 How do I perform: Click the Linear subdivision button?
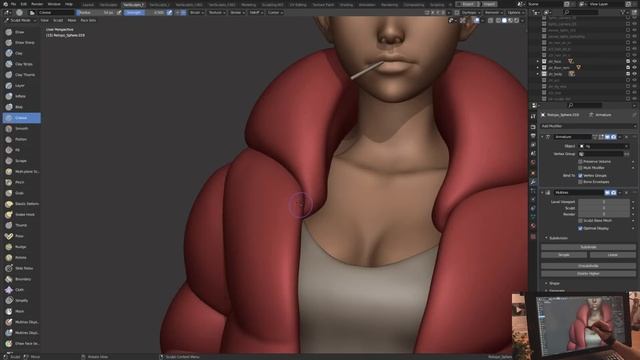[613, 255]
